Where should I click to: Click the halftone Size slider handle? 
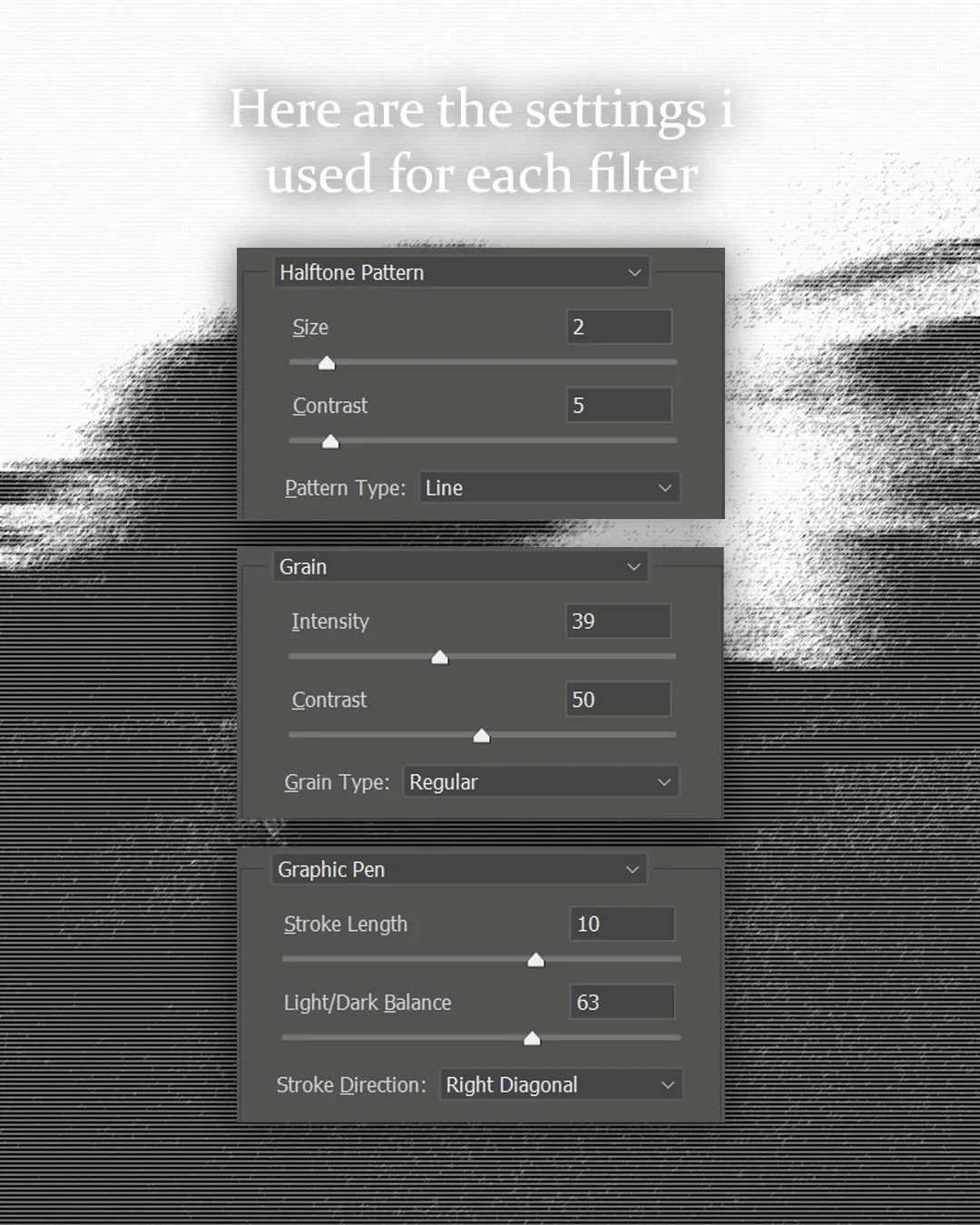(x=327, y=363)
